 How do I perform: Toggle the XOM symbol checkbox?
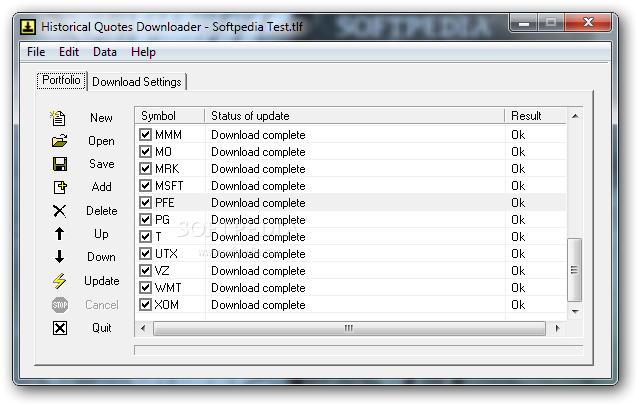pos(145,304)
